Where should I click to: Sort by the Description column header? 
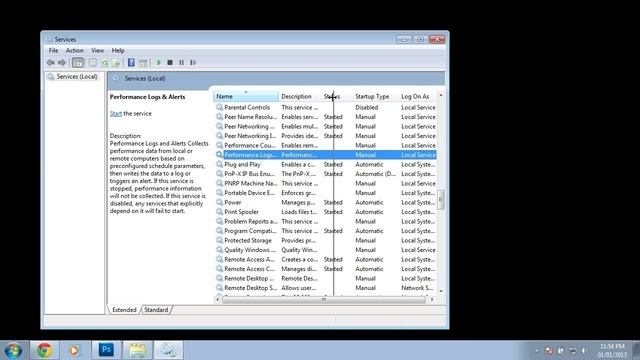click(300, 96)
